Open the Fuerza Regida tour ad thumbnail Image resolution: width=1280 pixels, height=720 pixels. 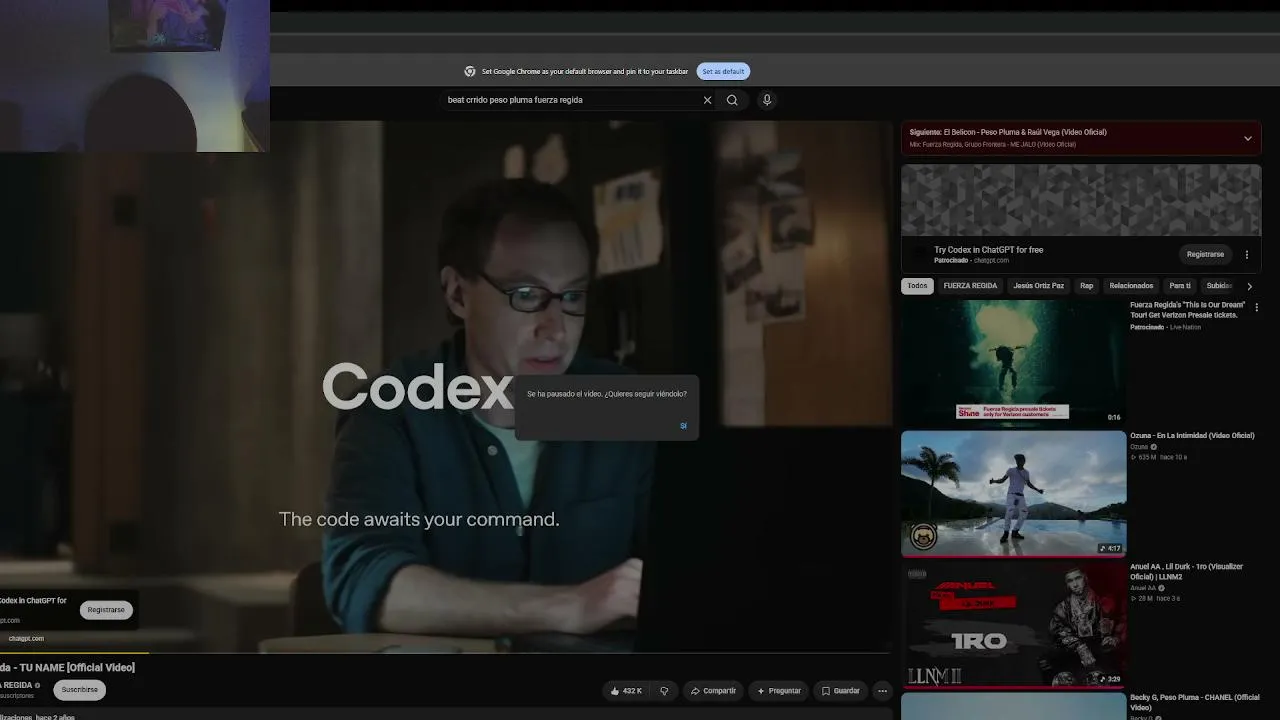point(1014,362)
